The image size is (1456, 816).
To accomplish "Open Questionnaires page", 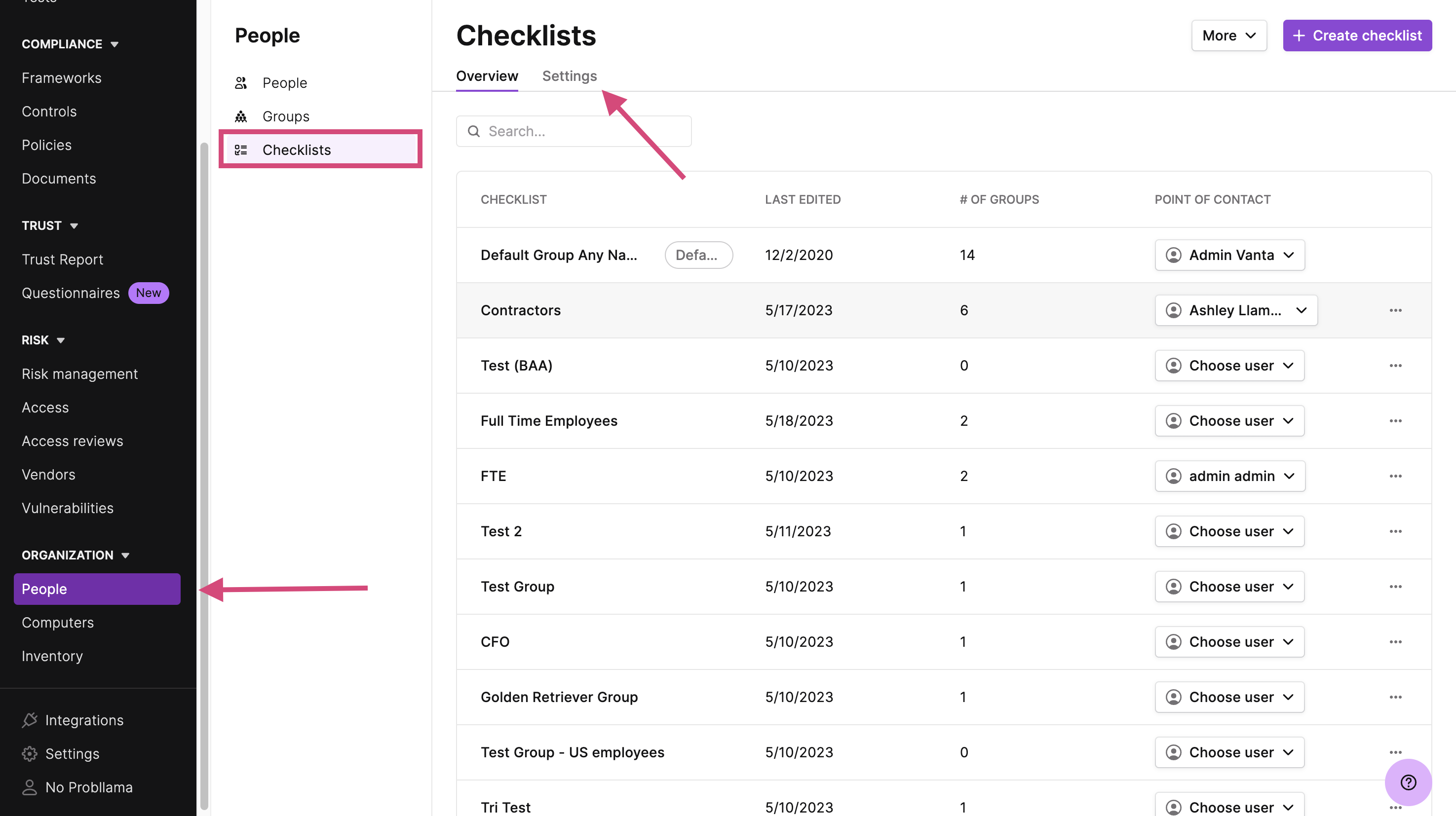I will 71,293.
